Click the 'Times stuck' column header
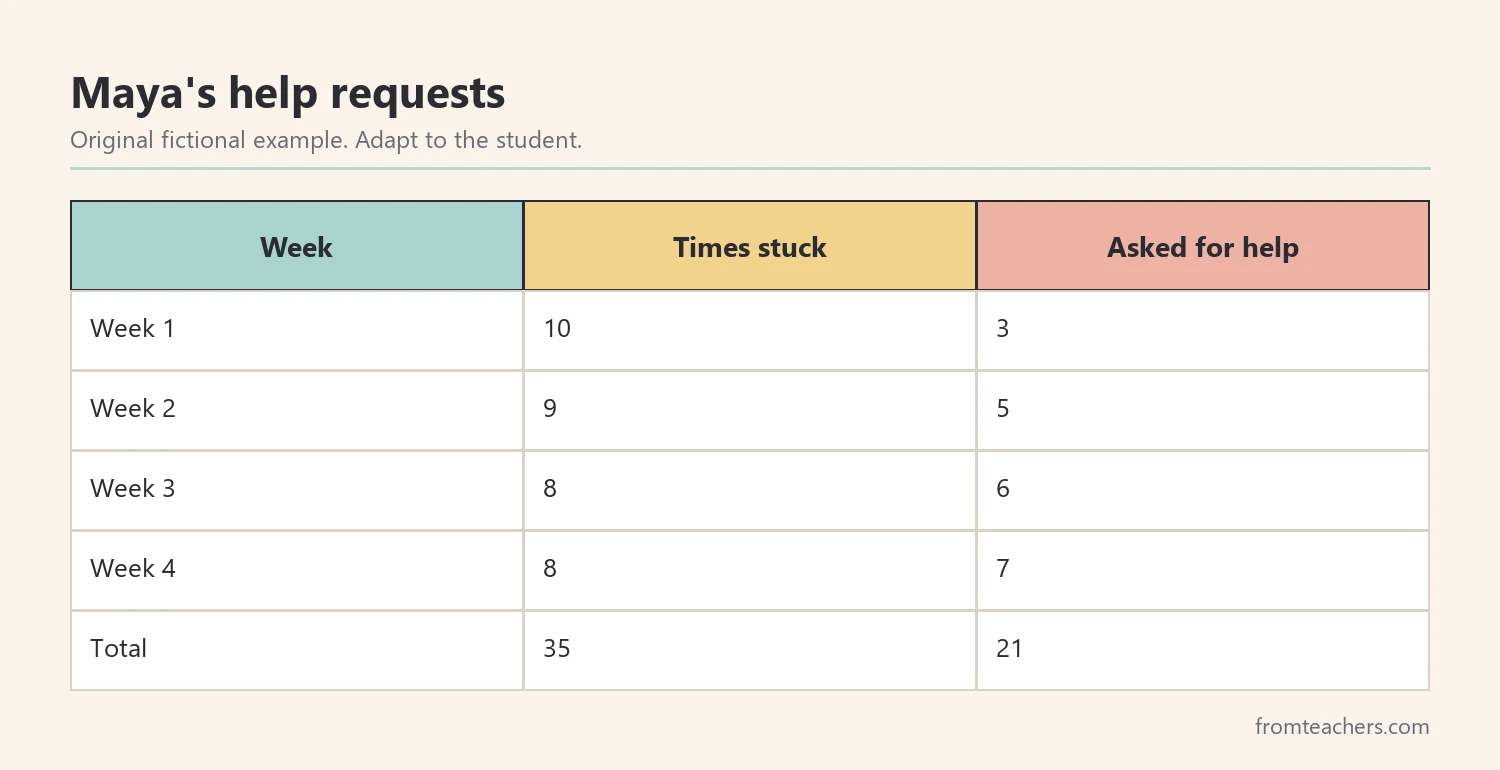This screenshot has height=770, width=1500. pyautogui.click(x=750, y=247)
